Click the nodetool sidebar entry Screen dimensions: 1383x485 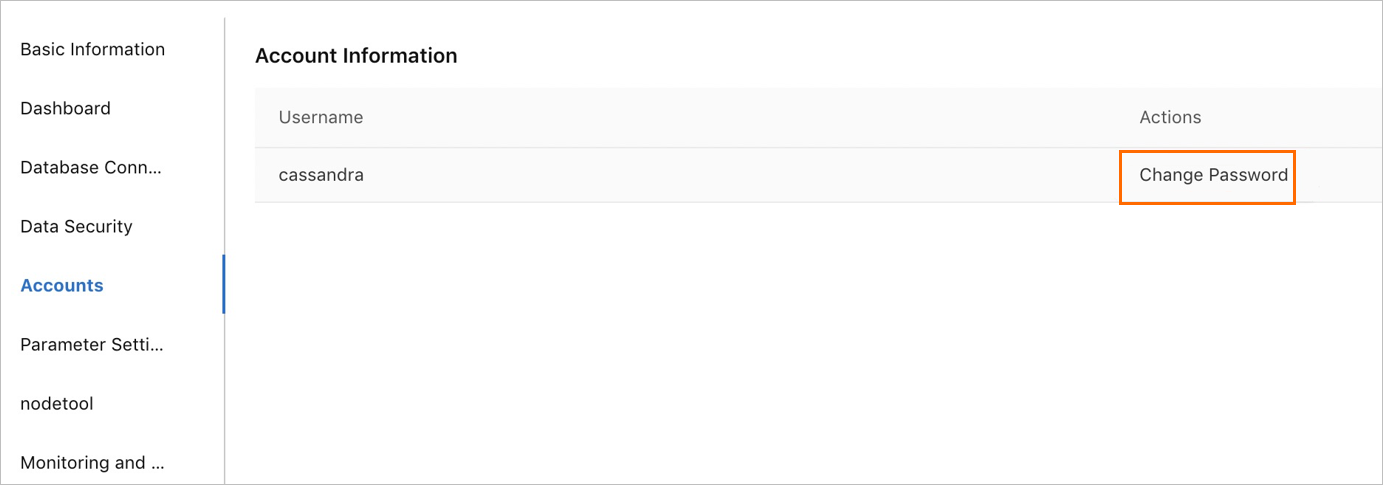57,403
